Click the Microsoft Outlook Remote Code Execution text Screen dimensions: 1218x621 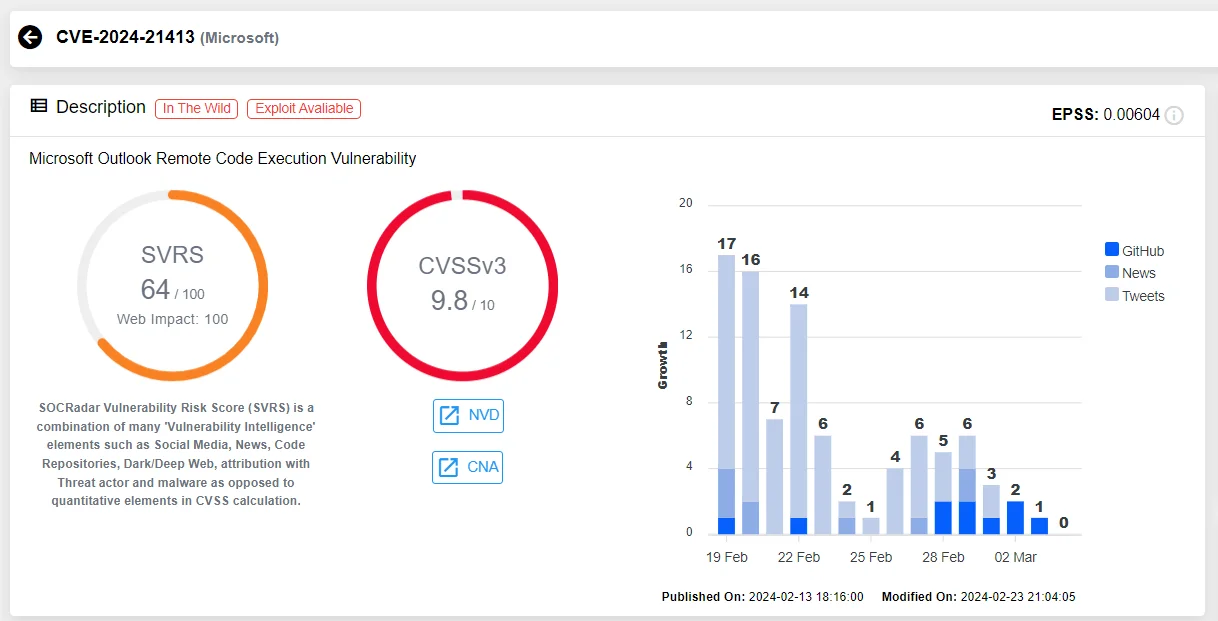(223, 158)
